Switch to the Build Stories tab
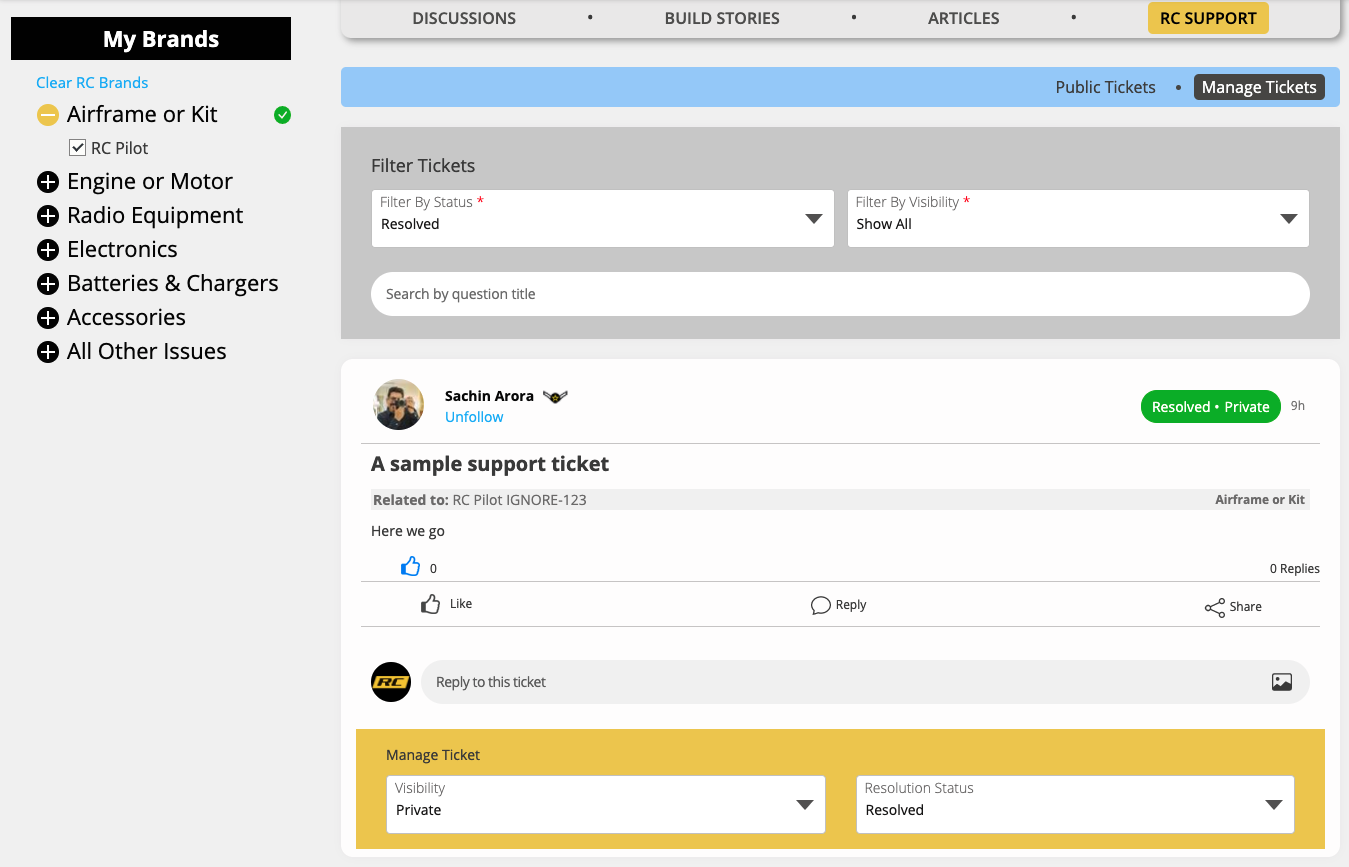The height and width of the screenshot is (867, 1349). pos(721,18)
